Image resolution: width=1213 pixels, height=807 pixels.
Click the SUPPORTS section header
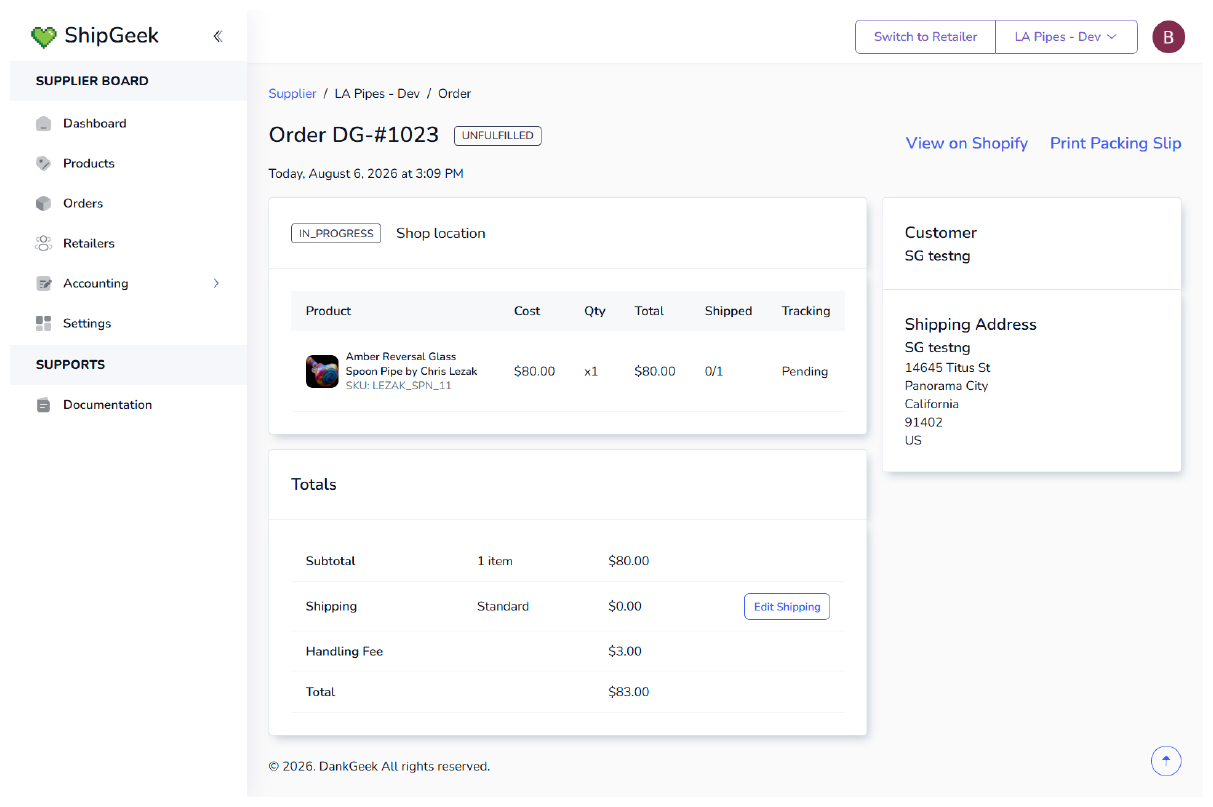[x=70, y=365]
